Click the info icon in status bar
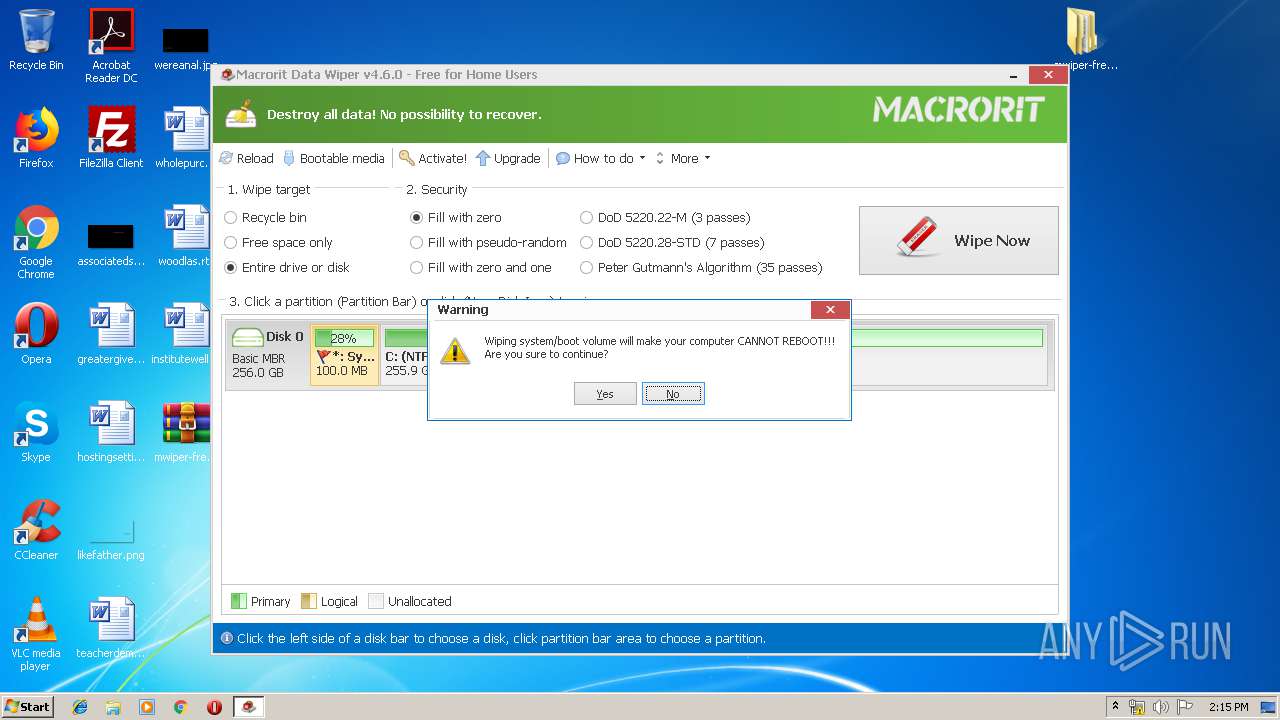 (226, 638)
